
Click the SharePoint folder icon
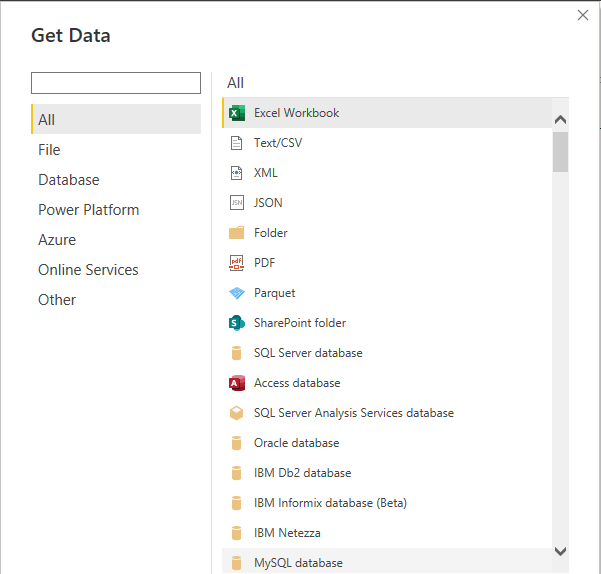tap(236, 323)
